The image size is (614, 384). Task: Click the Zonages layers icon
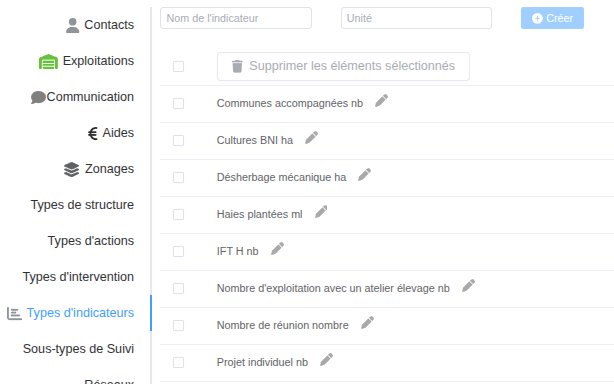pos(71,169)
